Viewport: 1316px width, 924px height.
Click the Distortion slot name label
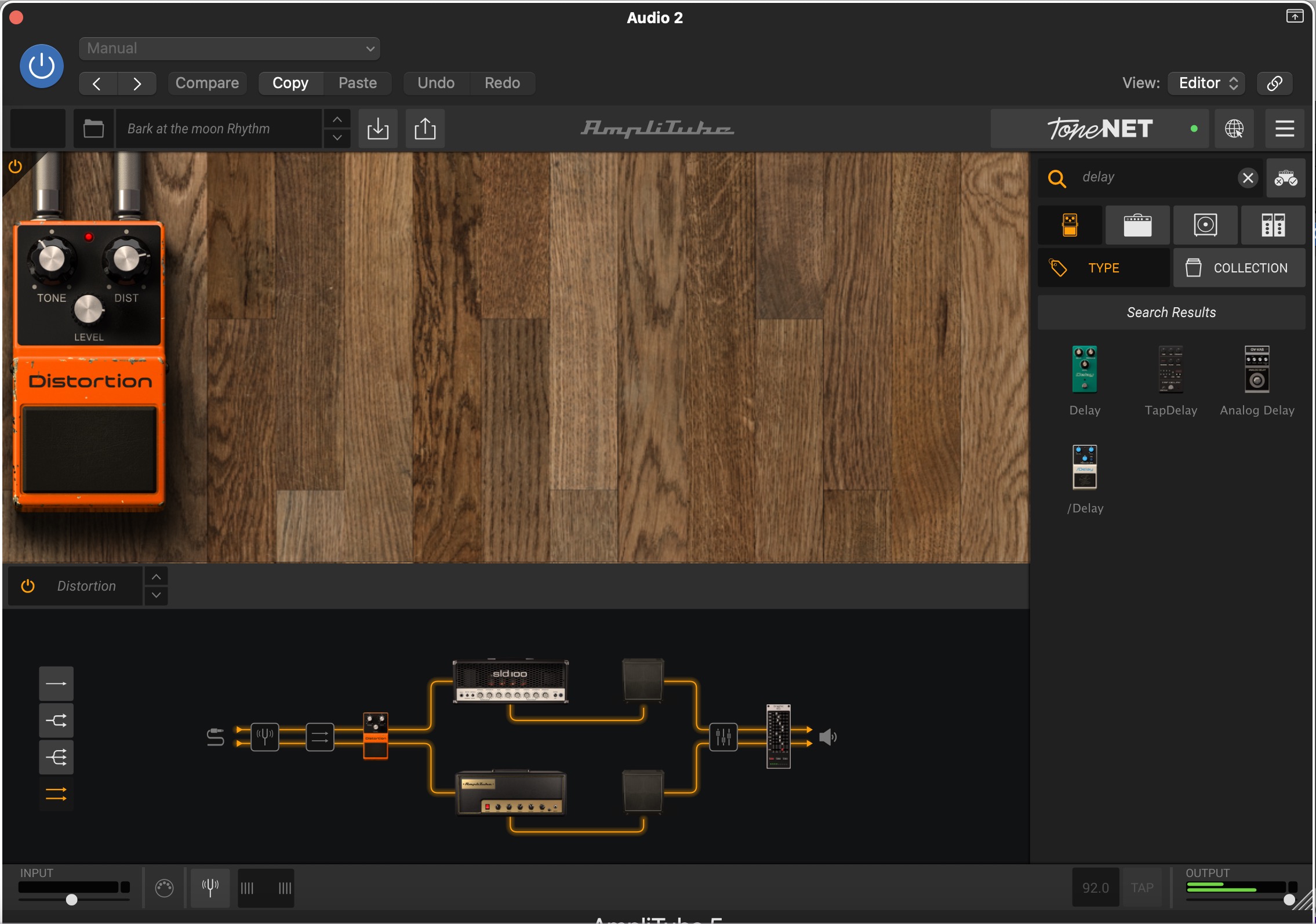(86, 586)
